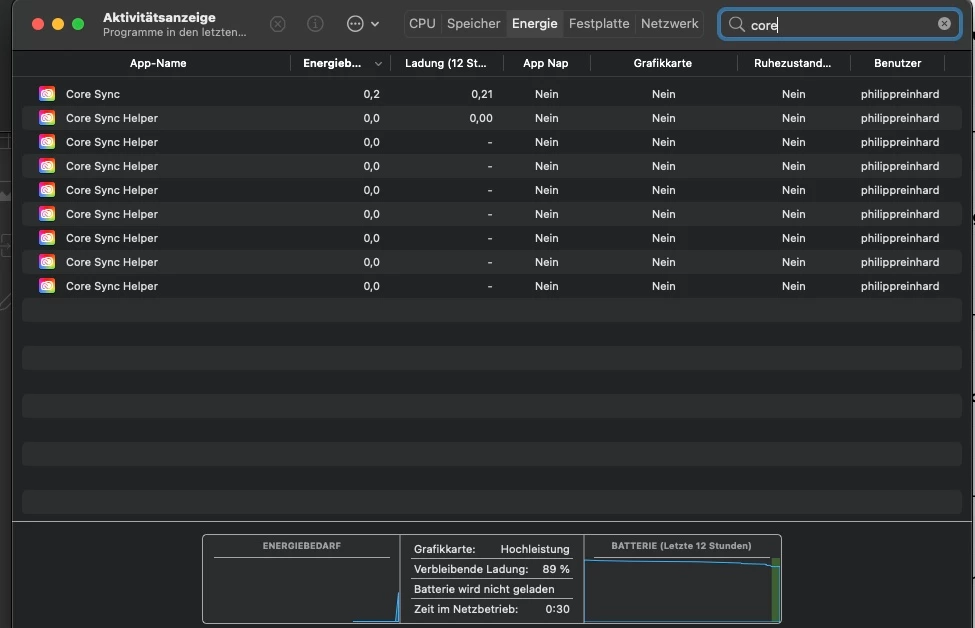Sort by Ruhezustand... column header
Screen dimensions: 975x628
click(792, 63)
